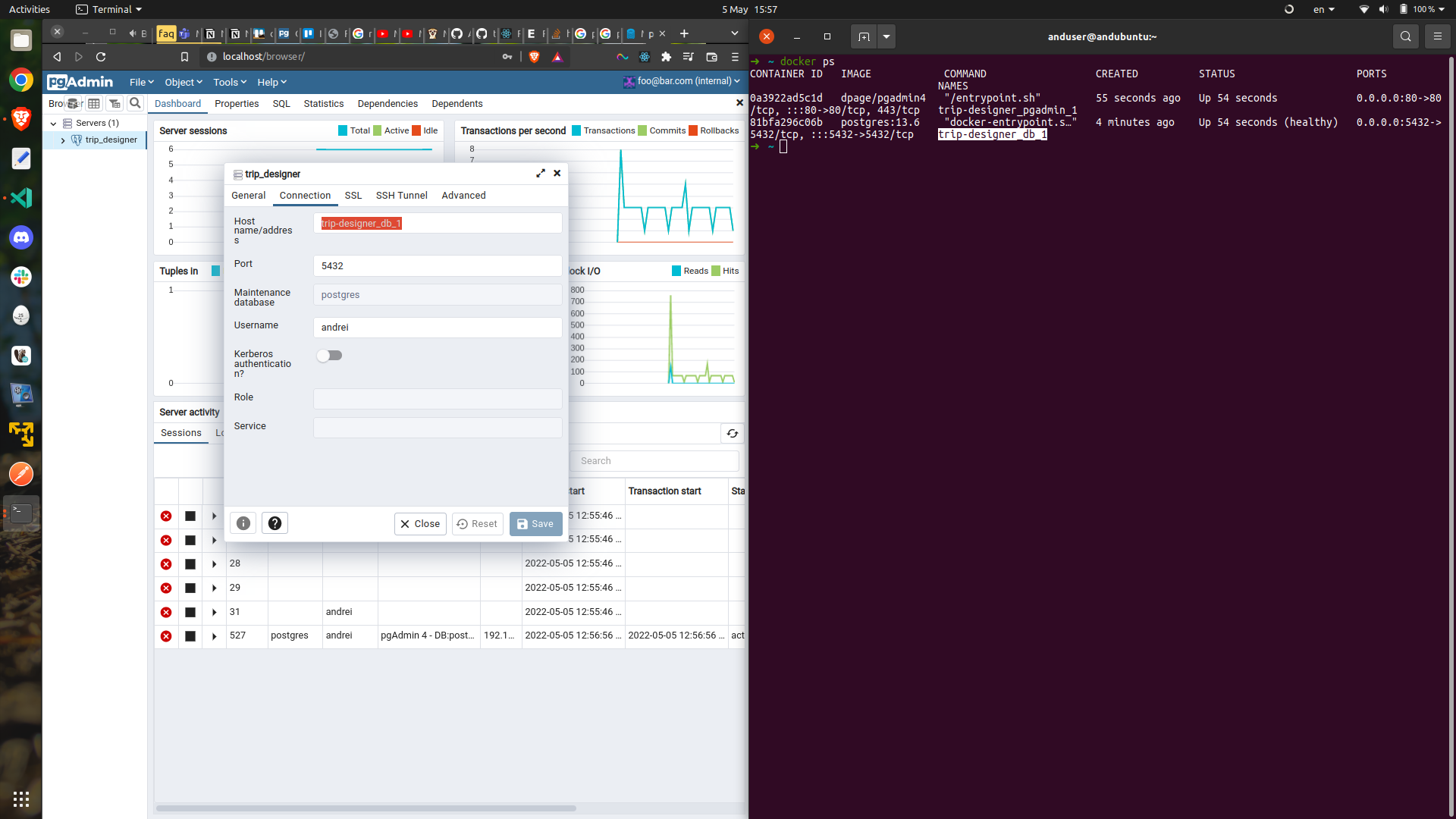Image resolution: width=1456 pixels, height=819 pixels.
Task: Expand details row for session 28
Action: pos(215,564)
